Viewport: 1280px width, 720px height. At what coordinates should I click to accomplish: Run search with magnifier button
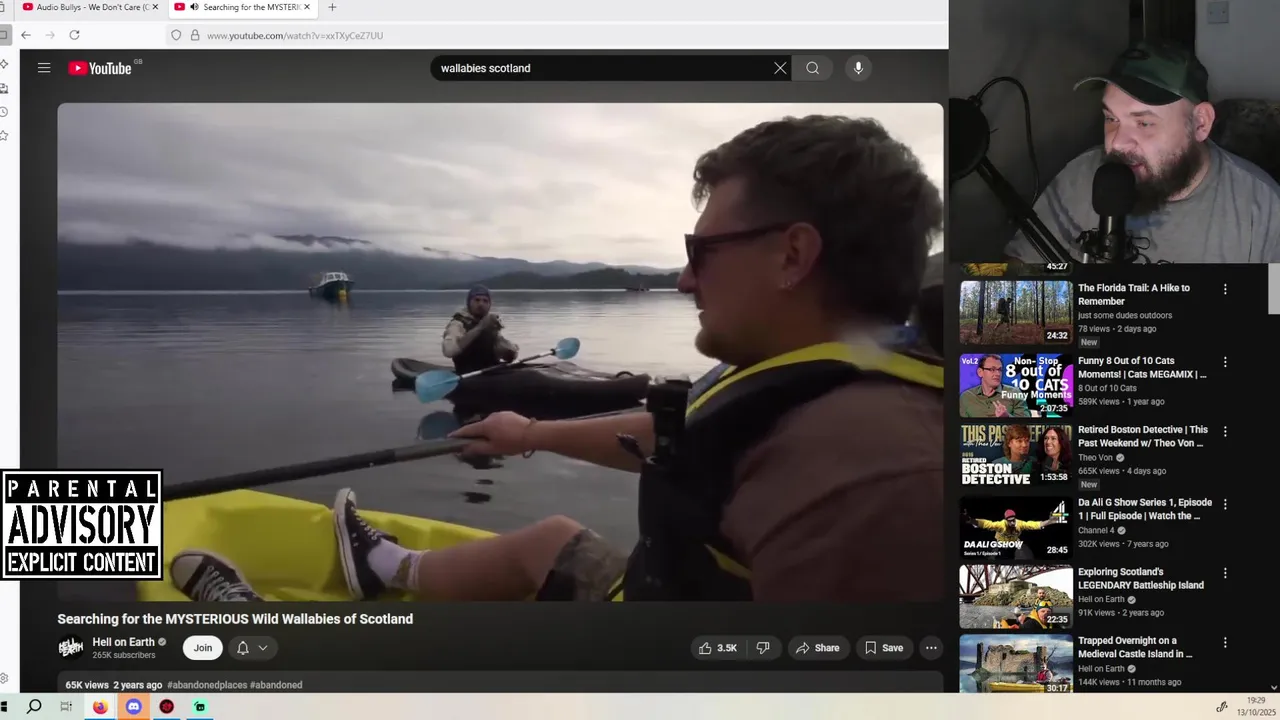(812, 68)
